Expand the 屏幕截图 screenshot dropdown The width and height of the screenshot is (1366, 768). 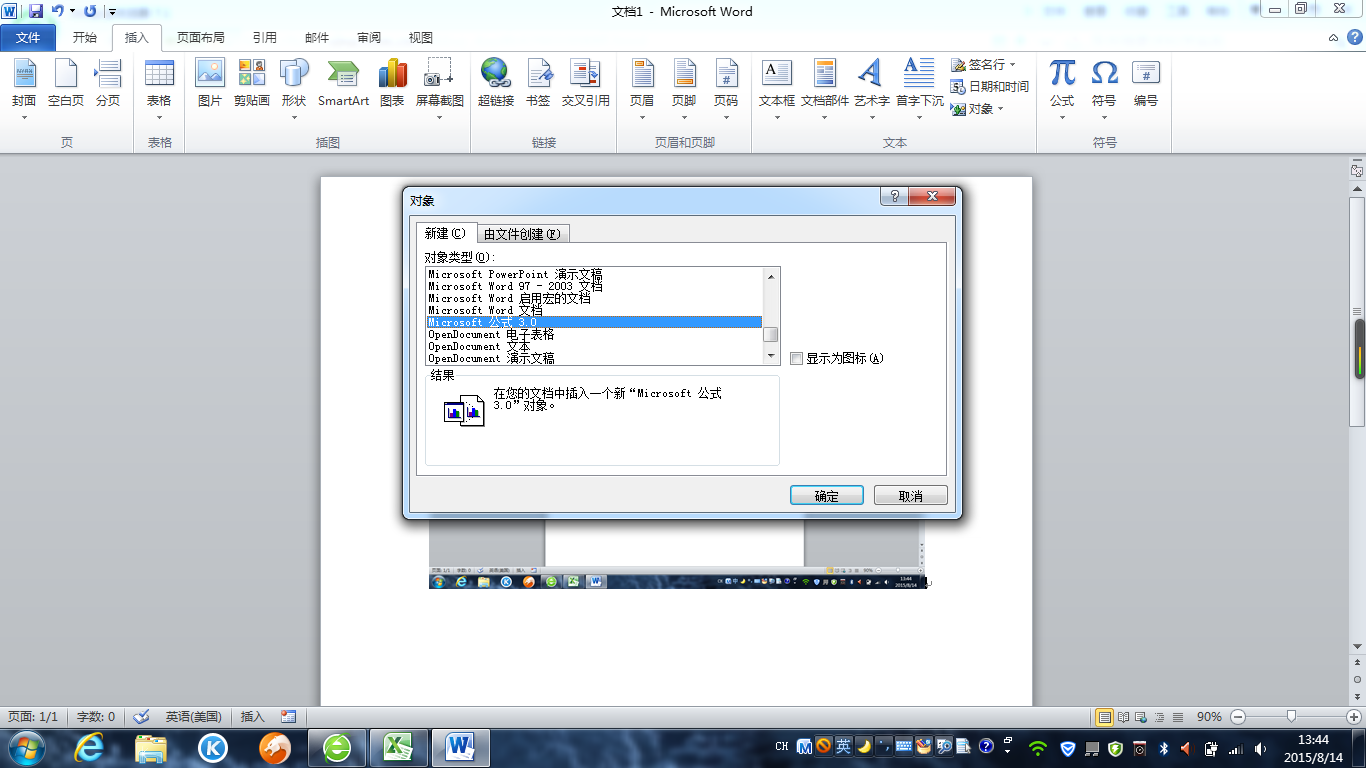pos(440,116)
